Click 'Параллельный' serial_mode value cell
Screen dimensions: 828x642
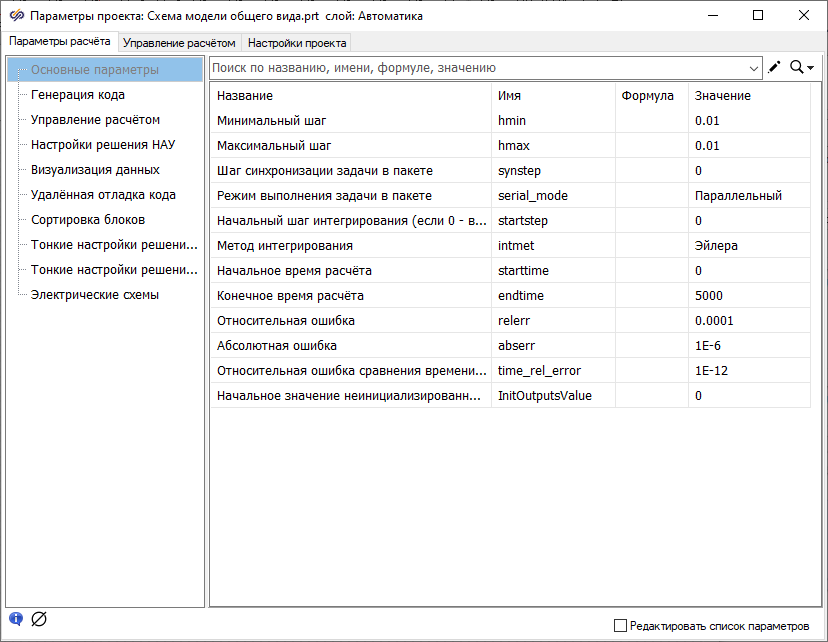[738, 195]
